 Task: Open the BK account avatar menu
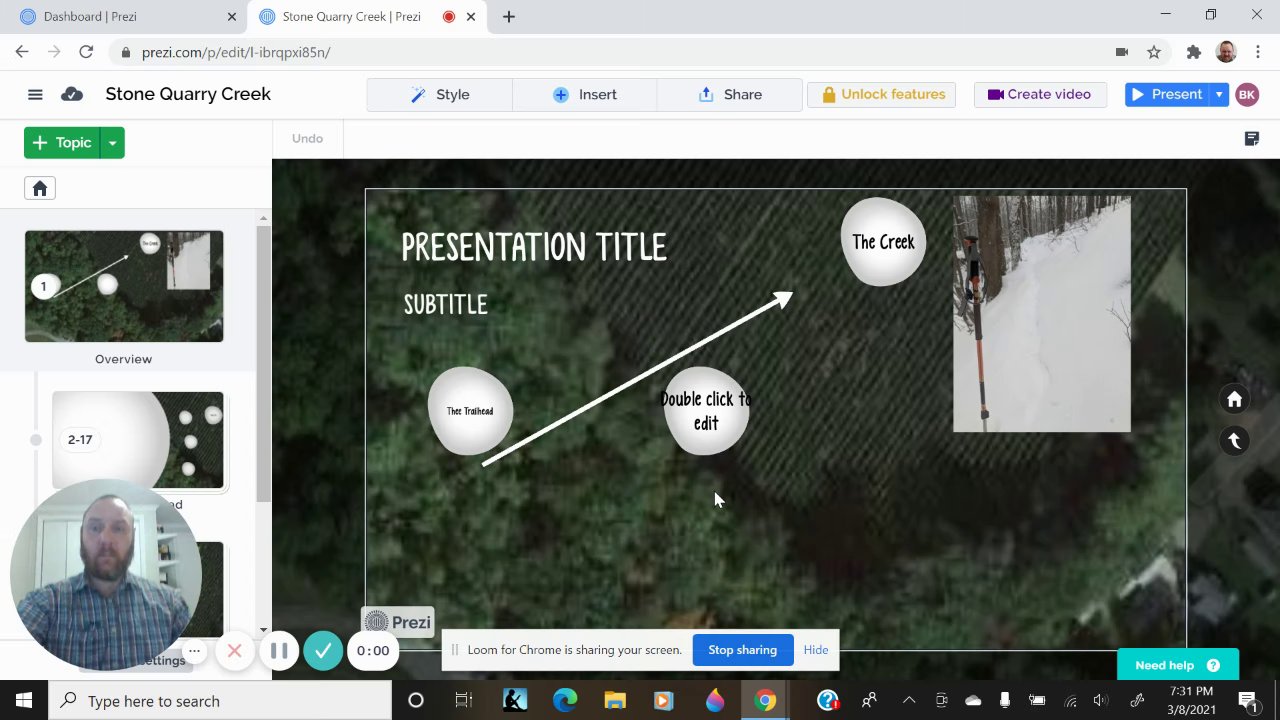pyautogui.click(x=1246, y=94)
